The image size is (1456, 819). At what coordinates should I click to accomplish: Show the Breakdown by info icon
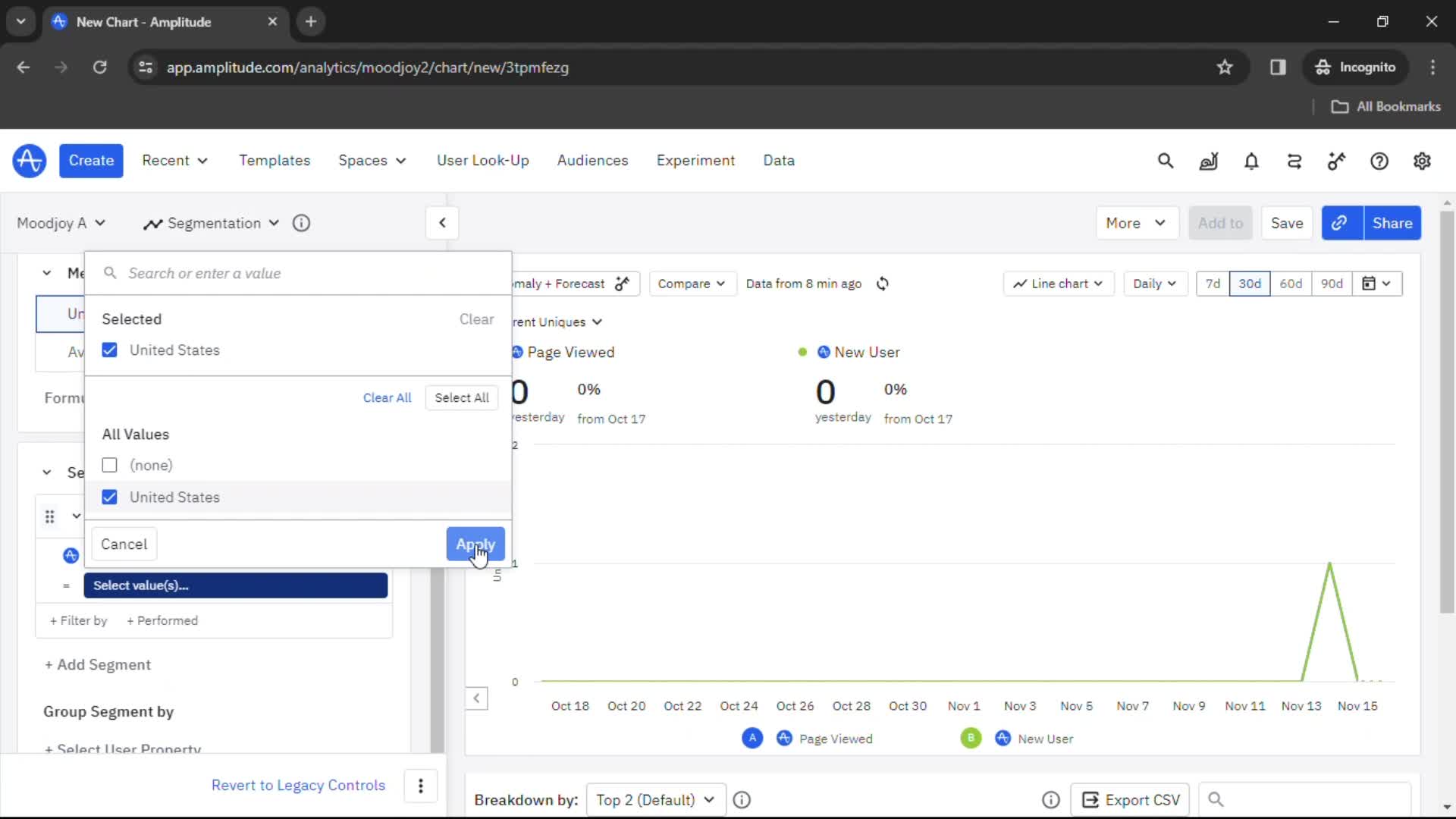[742, 800]
